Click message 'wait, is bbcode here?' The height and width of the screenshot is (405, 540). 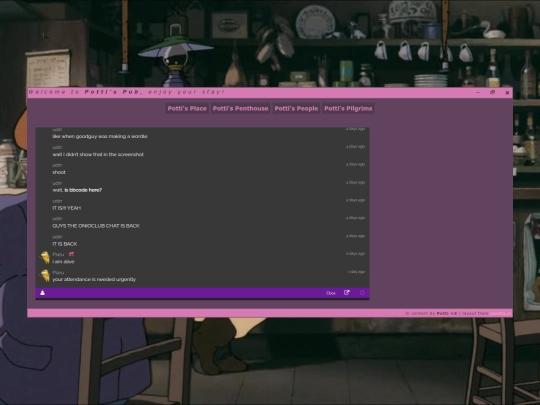77,190
